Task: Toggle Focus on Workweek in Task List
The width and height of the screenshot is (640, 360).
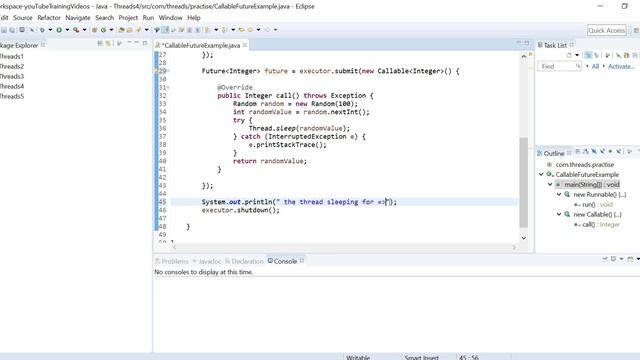Action: tap(607, 55)
